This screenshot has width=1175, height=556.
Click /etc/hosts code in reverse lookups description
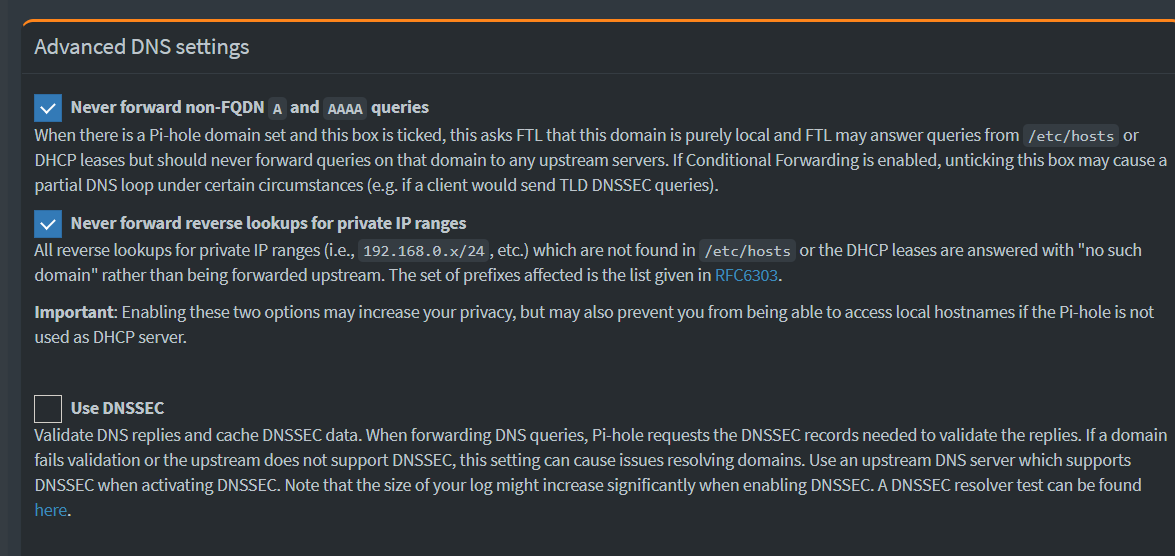pyautogui.click(x=747, y=250)
